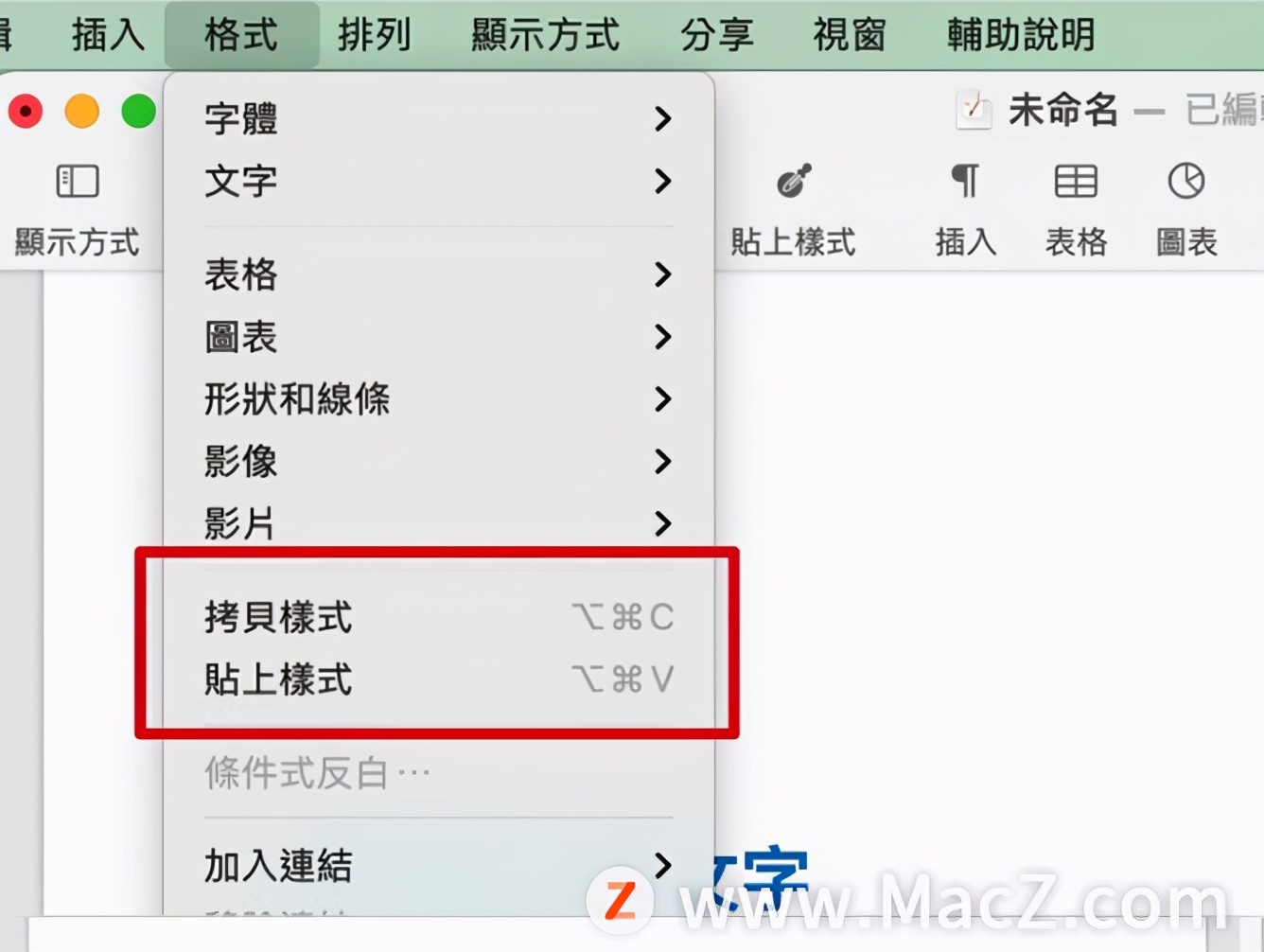Expand the 形狀和線條 submenu
The height and width of the screenshot is (952, 1264).
point(438,399)
